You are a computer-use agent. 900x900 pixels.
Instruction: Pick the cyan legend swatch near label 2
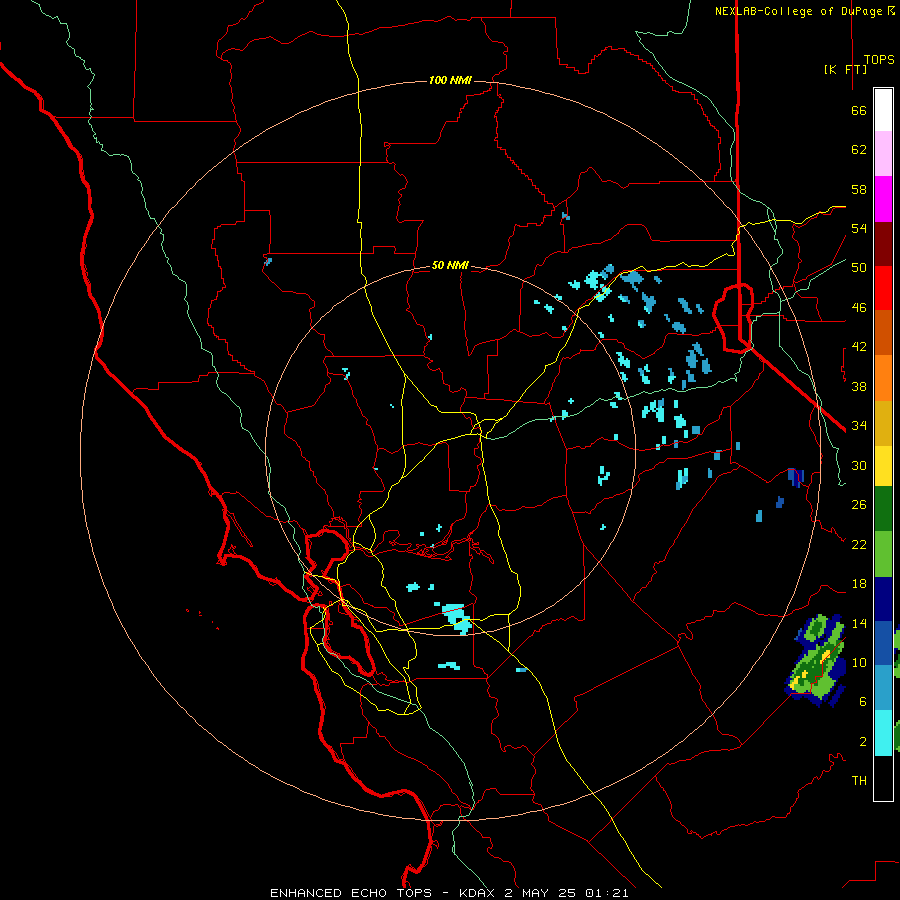[883, 733]
